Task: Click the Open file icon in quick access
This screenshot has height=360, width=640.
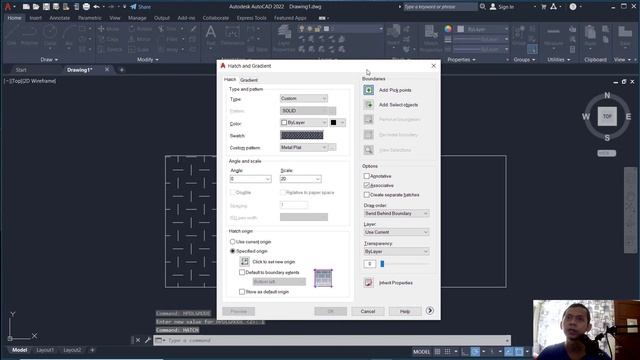Action: coord(36,7)
